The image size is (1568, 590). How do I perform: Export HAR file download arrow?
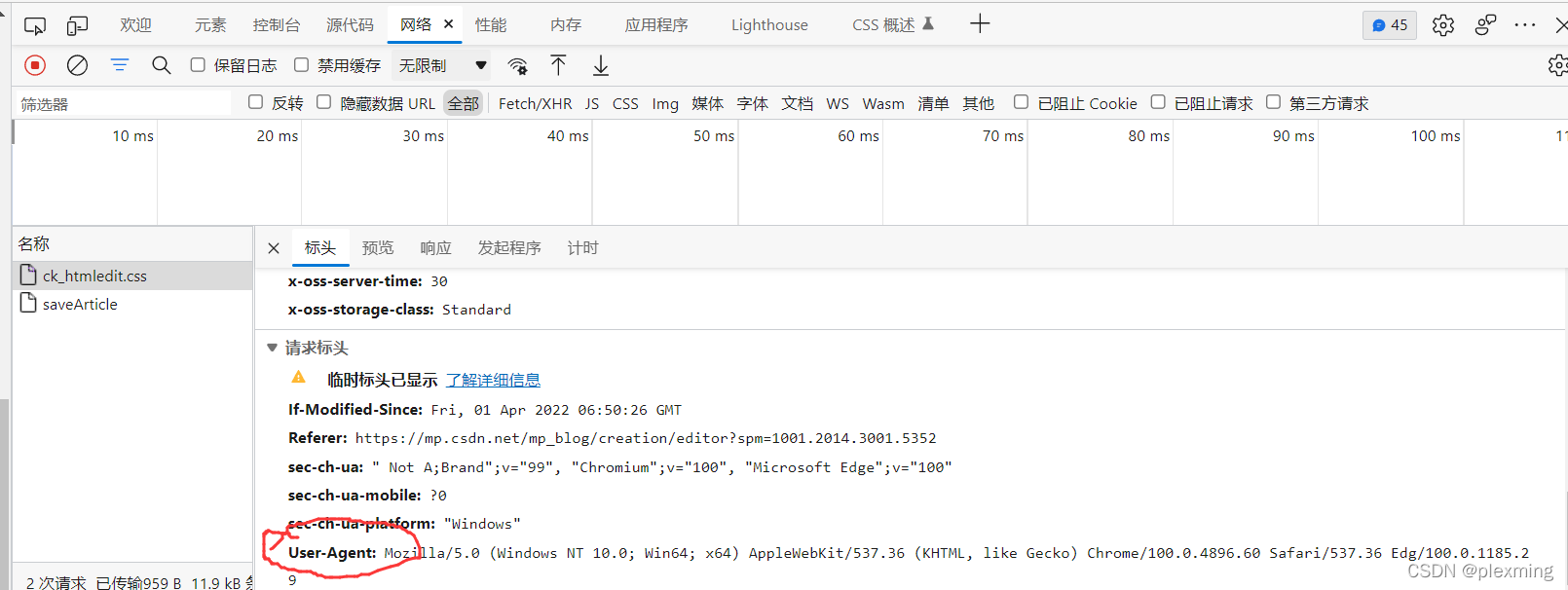(x=601, y=65)
